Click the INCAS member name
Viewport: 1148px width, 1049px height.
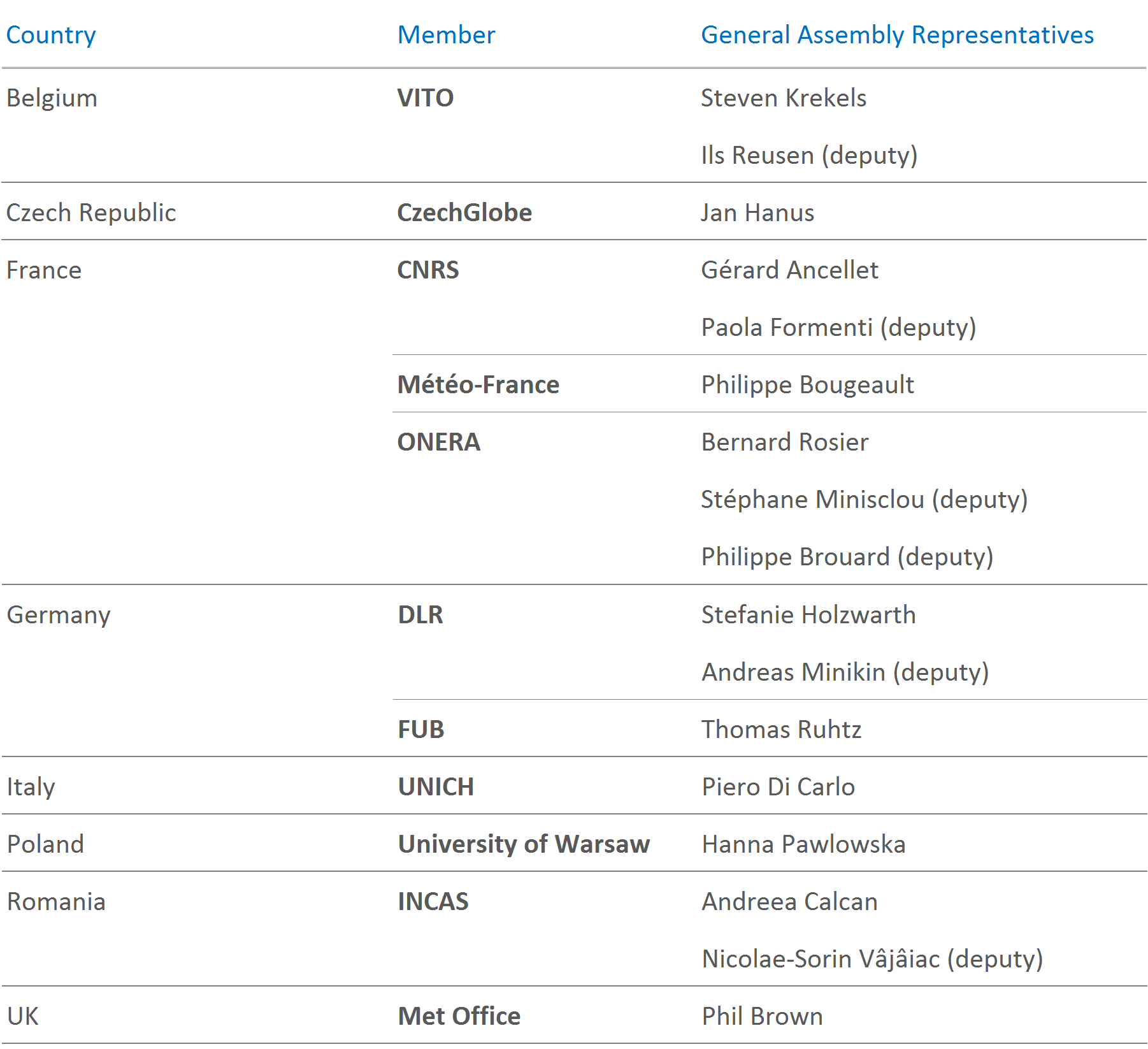[433, 902]
